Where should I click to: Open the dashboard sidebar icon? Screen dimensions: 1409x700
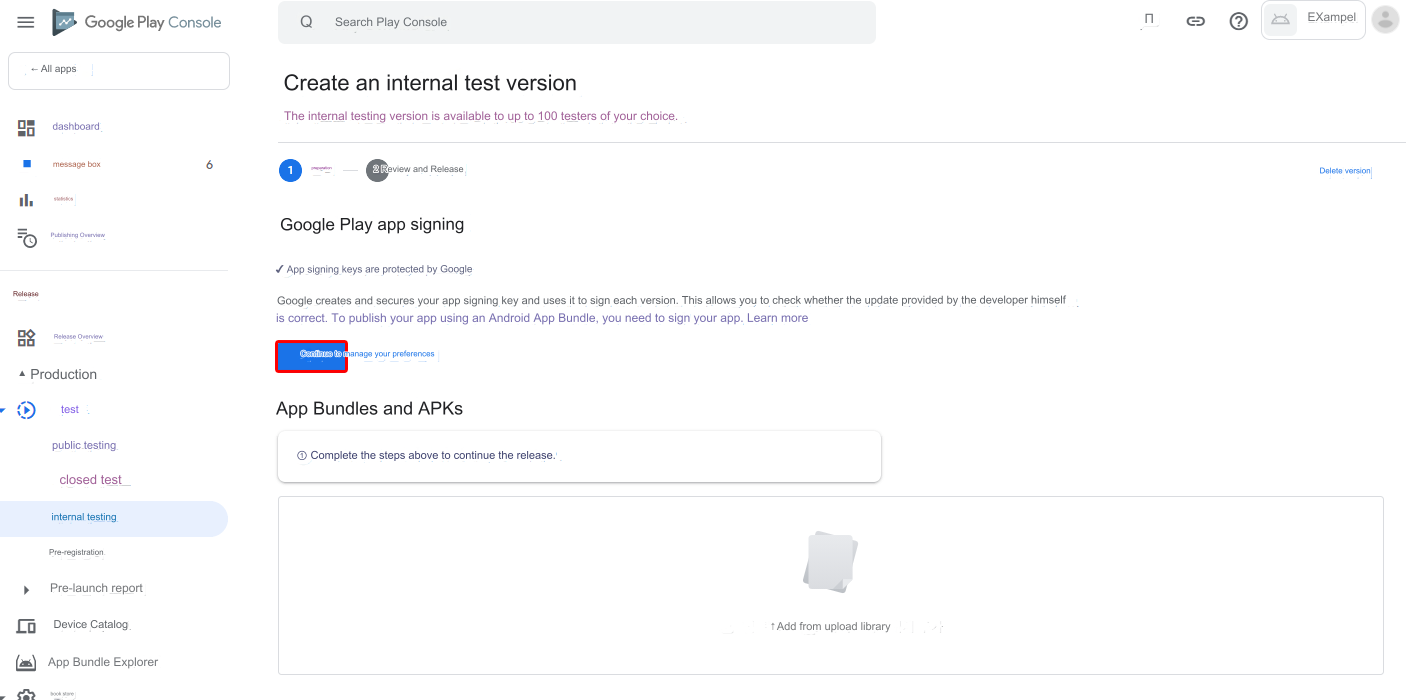coord(27,128)
